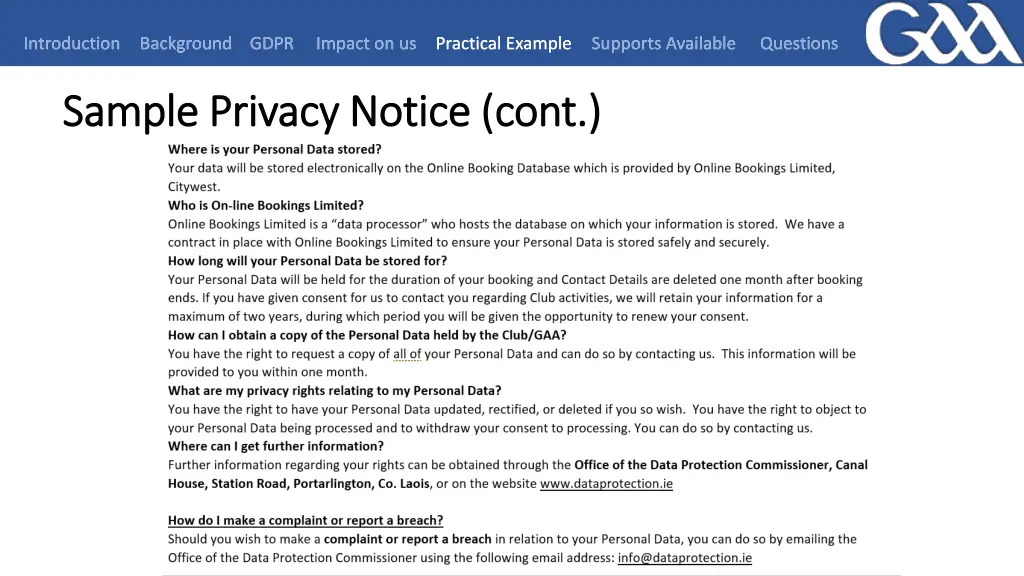Viewport: 1024px width, 576px height.
Task: Click 'Where is your Personal Data stored?' heading
Action: tap(274, 150)
